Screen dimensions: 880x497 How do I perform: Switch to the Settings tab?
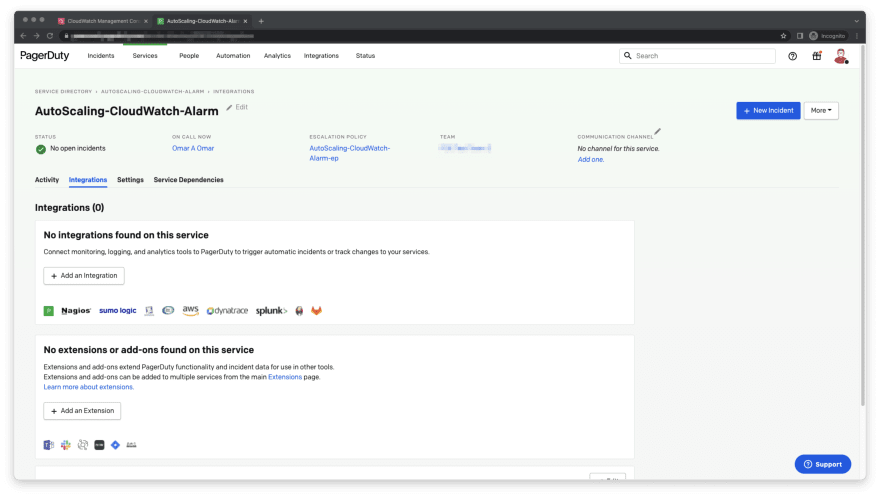[130, 180]
